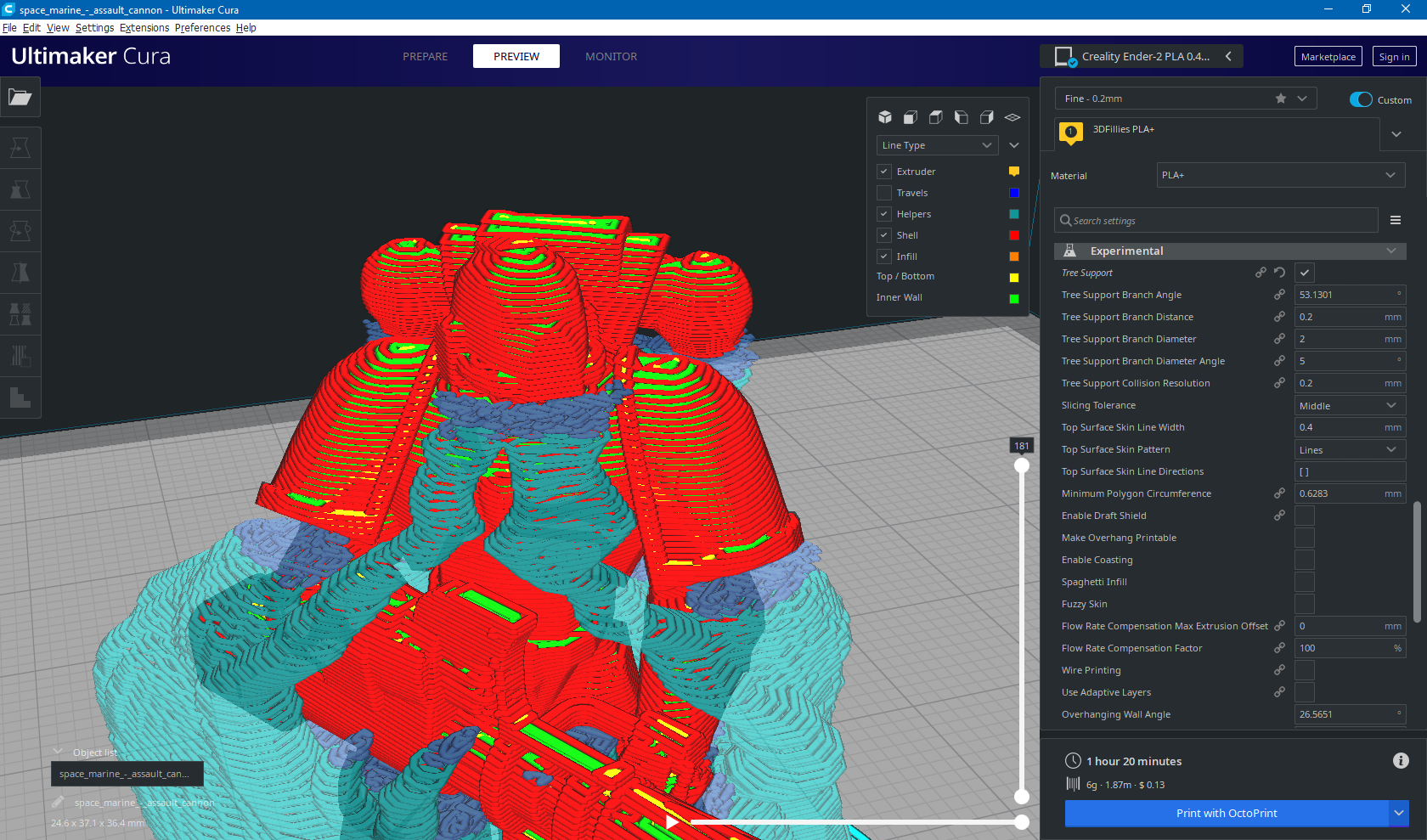Screen dimensions: 1427x840
Task: Switch to top view camera icon
Action: 936,117
